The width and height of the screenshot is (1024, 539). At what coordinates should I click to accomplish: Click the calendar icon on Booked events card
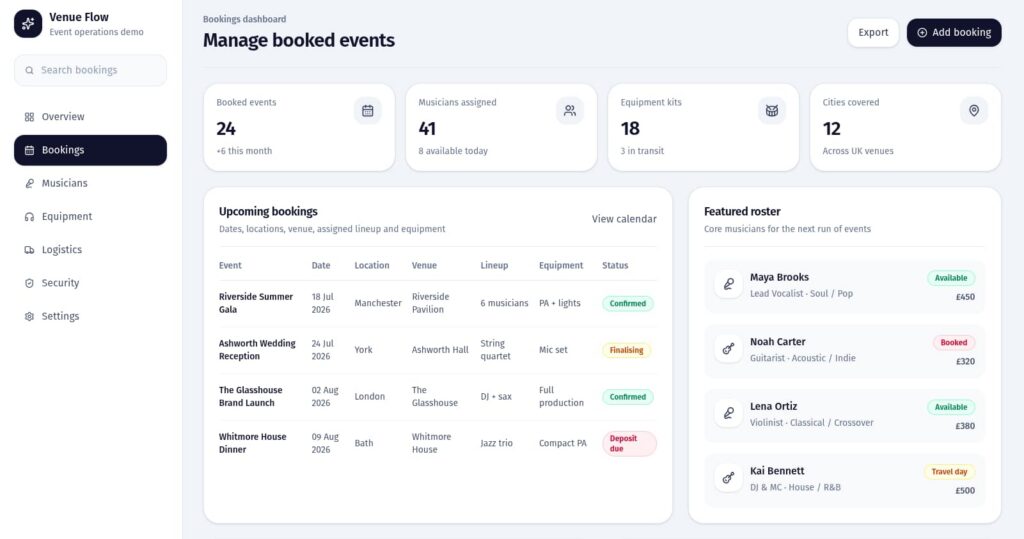click(367, 111)
